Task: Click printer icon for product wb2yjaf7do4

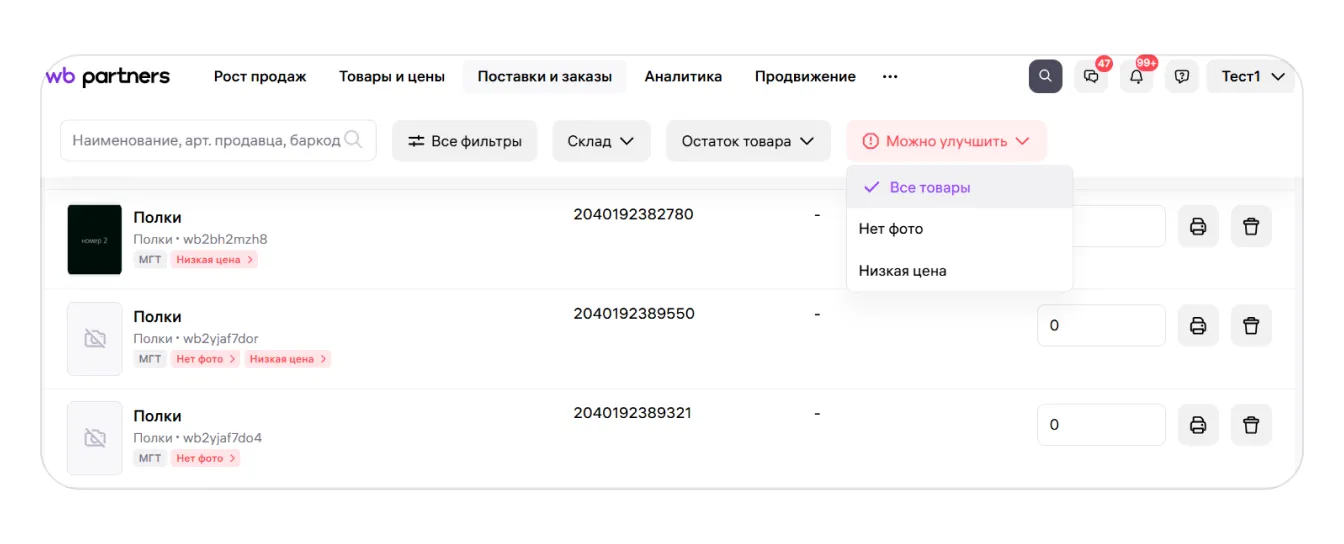Action: pos(1198,425)
